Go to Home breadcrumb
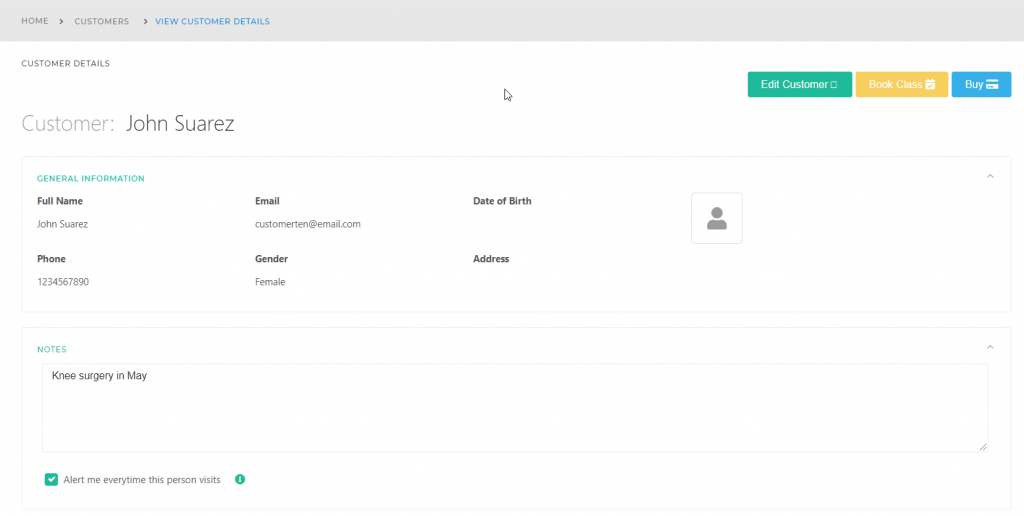This screenshot has width=1024, height=516. 35,21
